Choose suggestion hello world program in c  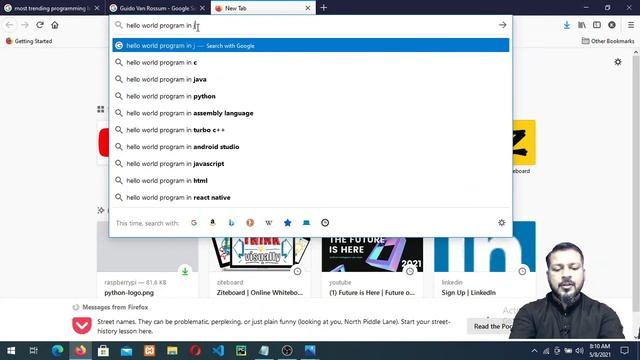coord(311,62)
